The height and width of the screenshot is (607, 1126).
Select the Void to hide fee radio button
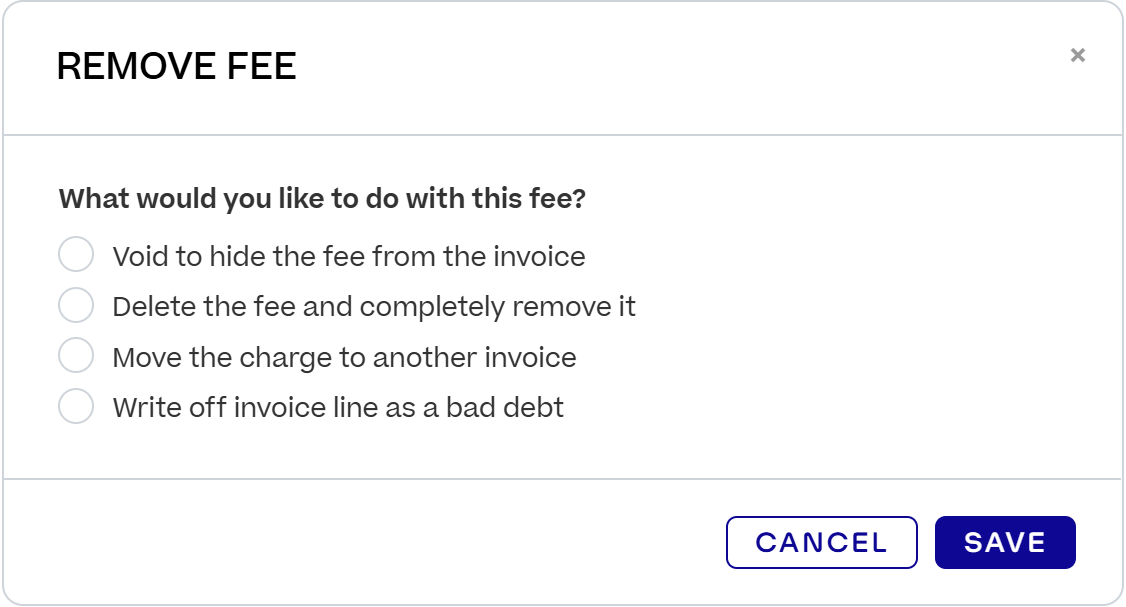(x=76, y=255)
